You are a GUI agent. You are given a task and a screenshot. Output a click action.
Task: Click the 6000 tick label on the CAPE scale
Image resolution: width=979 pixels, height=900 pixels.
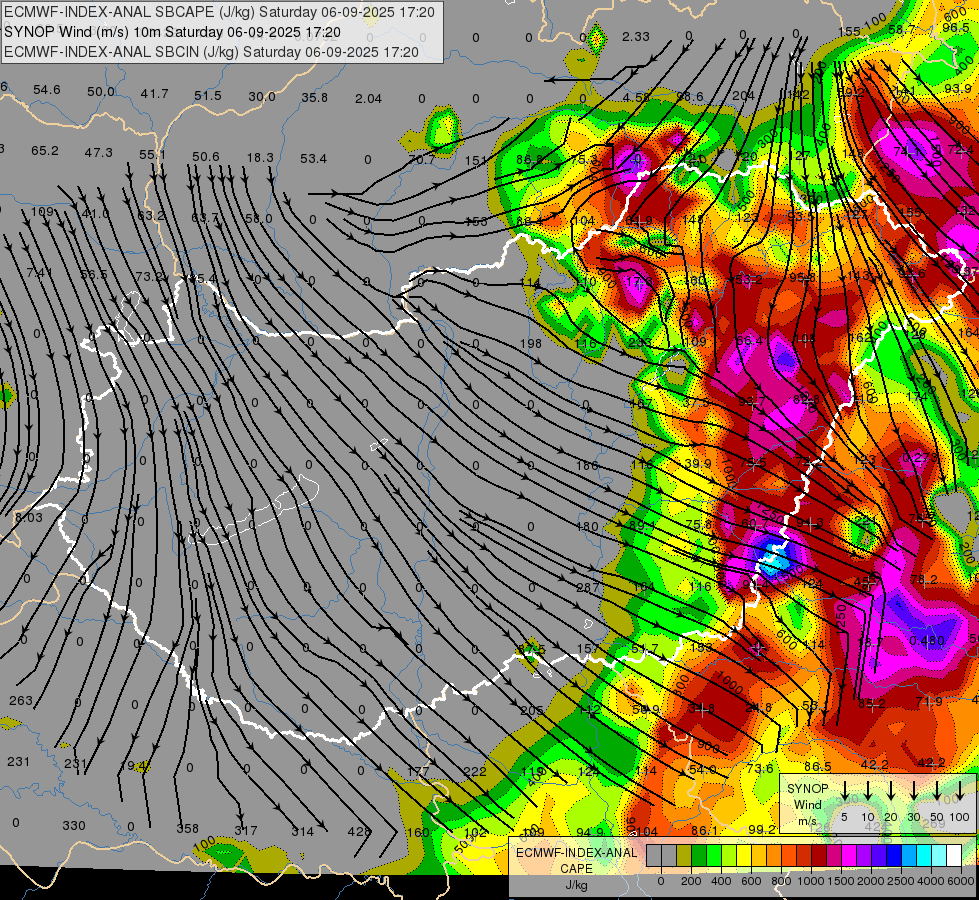point(961,881)
